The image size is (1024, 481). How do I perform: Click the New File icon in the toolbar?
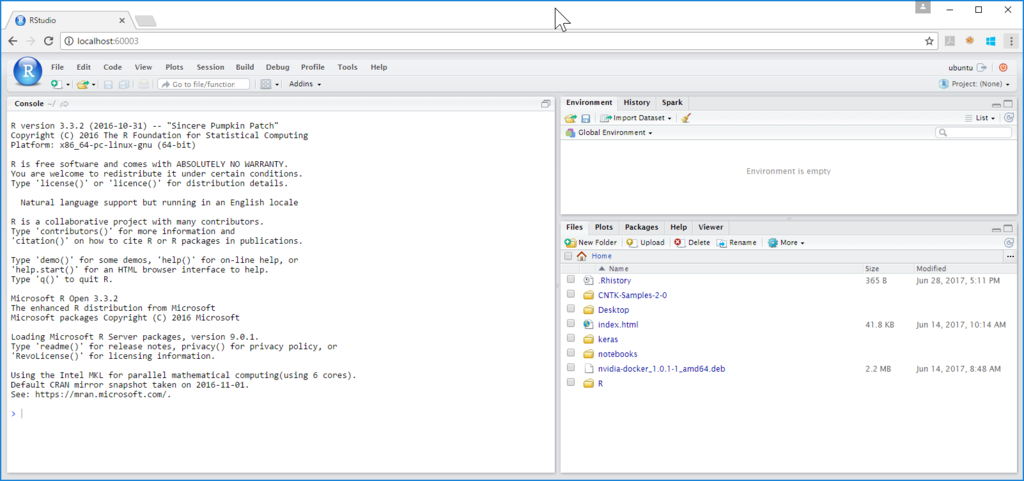pos(56,84)
